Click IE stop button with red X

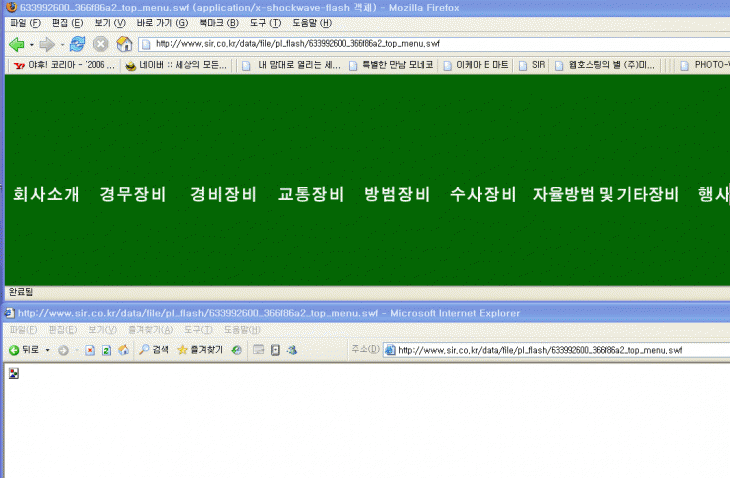(x=90, y=350)
